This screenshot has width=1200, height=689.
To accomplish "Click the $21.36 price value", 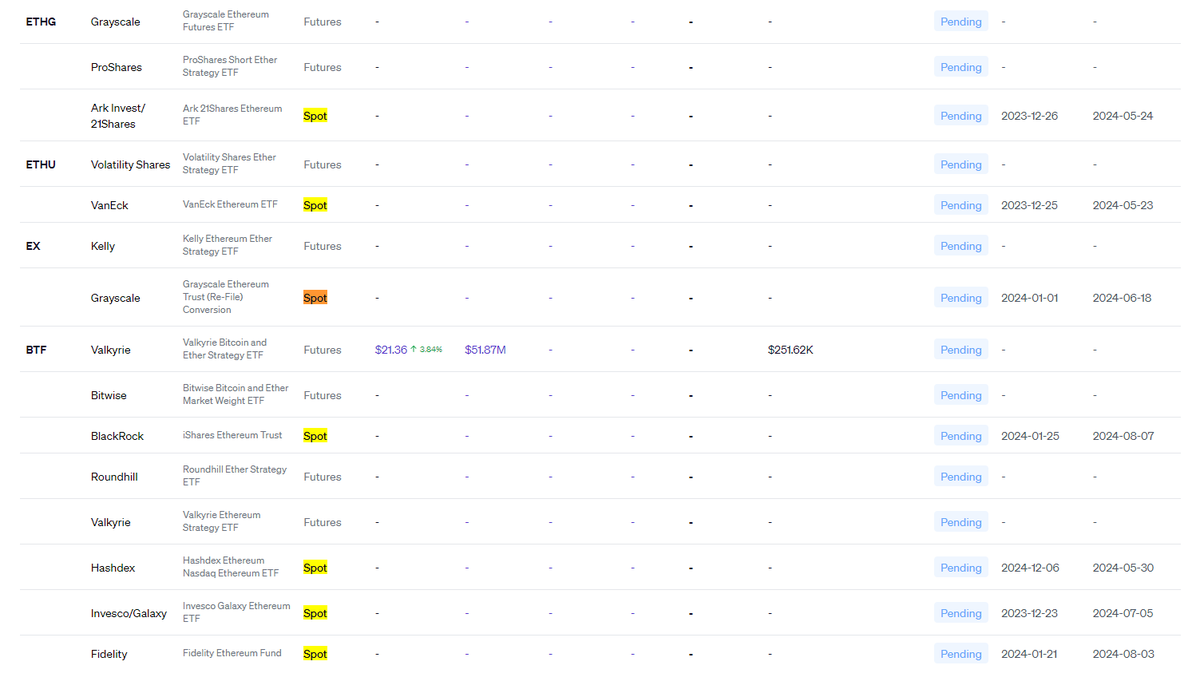I will coord(391,349).
